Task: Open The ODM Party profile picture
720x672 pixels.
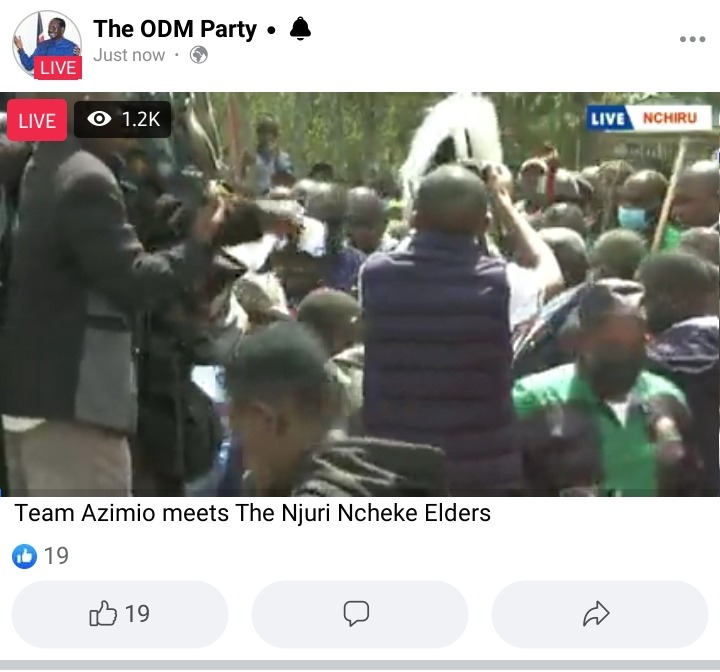Action: [x=47, y=44]
